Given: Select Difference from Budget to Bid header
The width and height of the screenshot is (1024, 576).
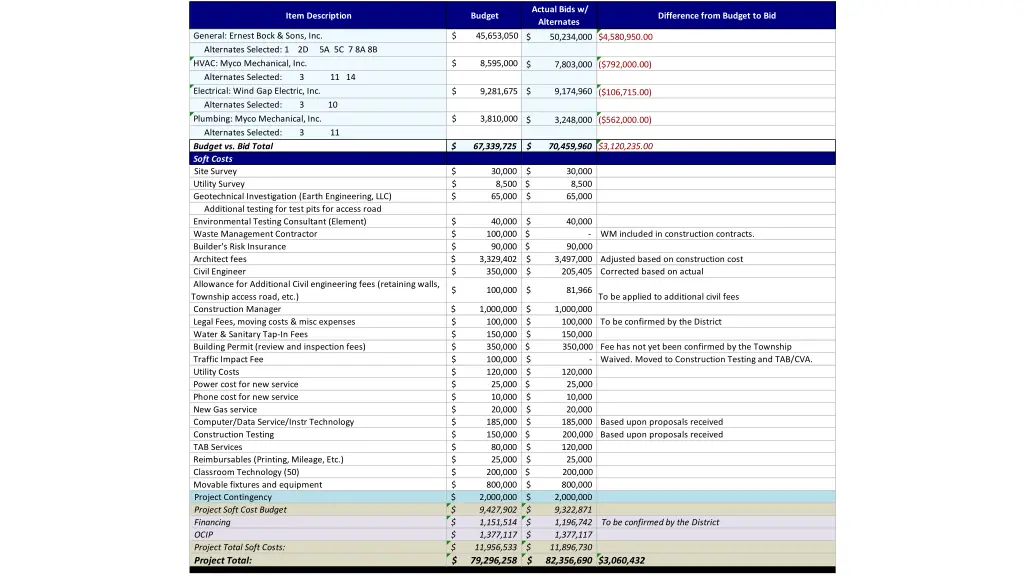Looking at the screenshot, I should (716, 16).
